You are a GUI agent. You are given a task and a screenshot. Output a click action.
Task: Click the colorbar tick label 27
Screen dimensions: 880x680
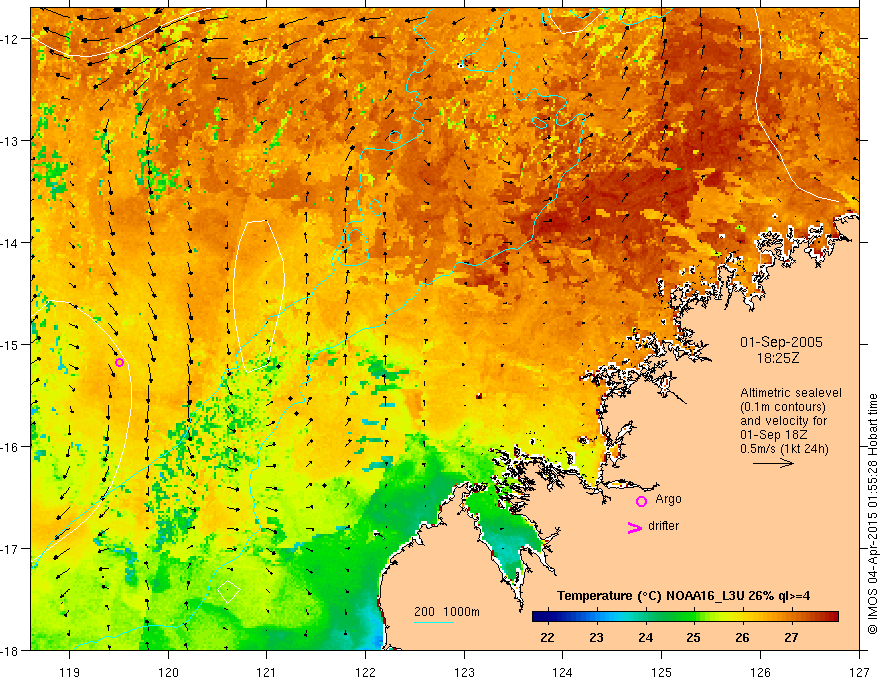tap(791, 638)
